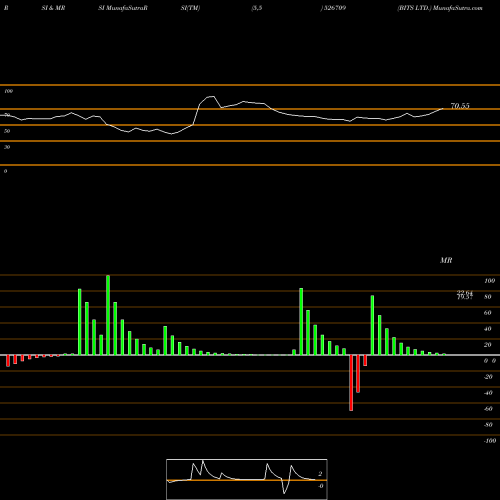
Task: Click the 20 label on the MR axis
Action: (x=488, y=345)
